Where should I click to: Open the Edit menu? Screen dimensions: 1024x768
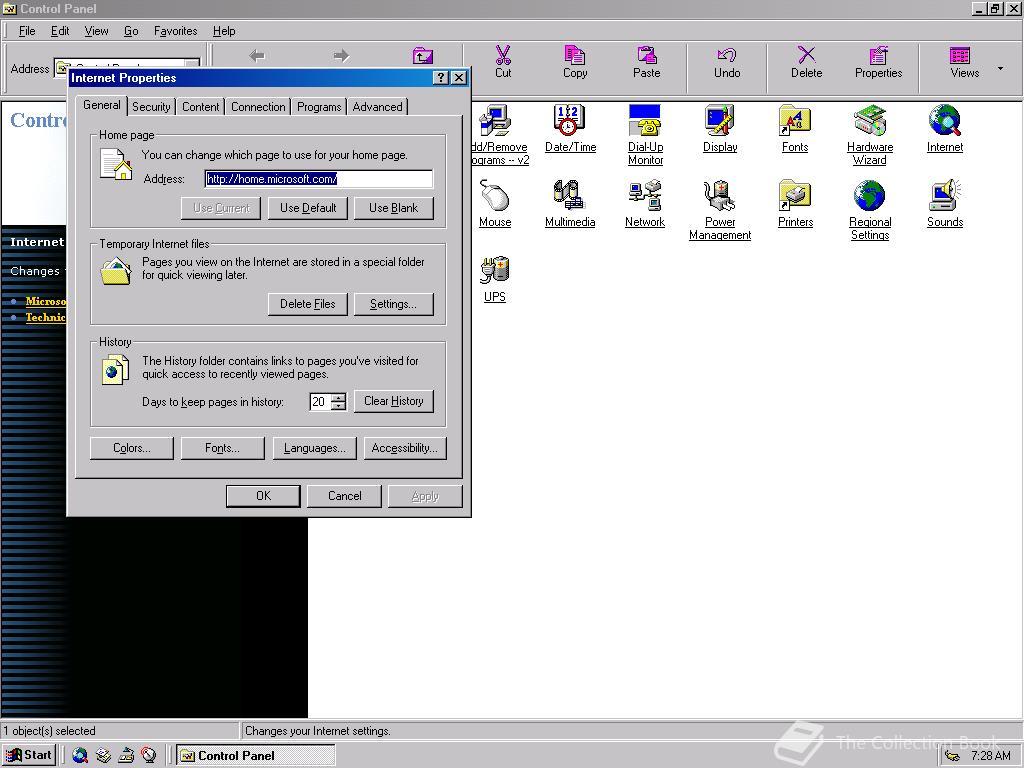click(60, 31)
